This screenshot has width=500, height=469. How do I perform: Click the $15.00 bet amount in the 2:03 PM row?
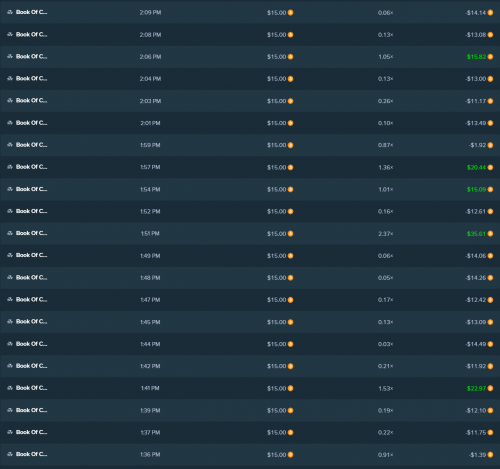pos(277,101)
